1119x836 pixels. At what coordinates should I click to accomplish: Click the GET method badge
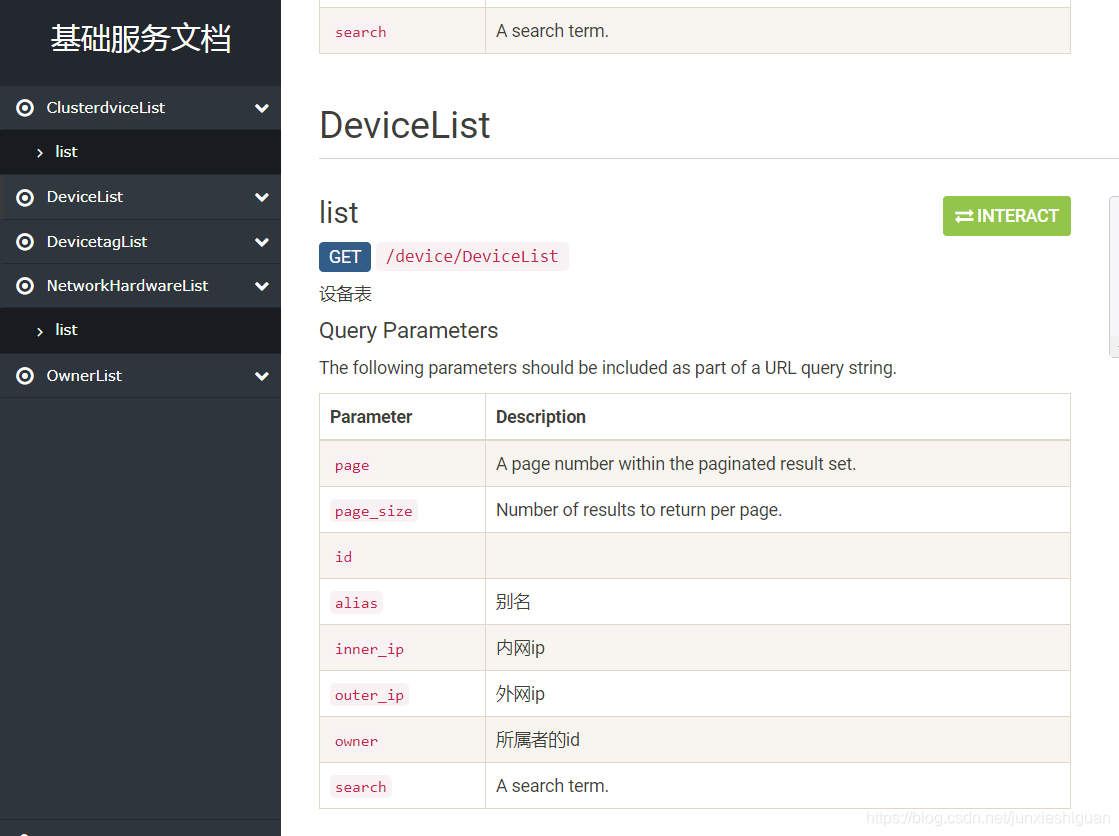tap(345, 257)
